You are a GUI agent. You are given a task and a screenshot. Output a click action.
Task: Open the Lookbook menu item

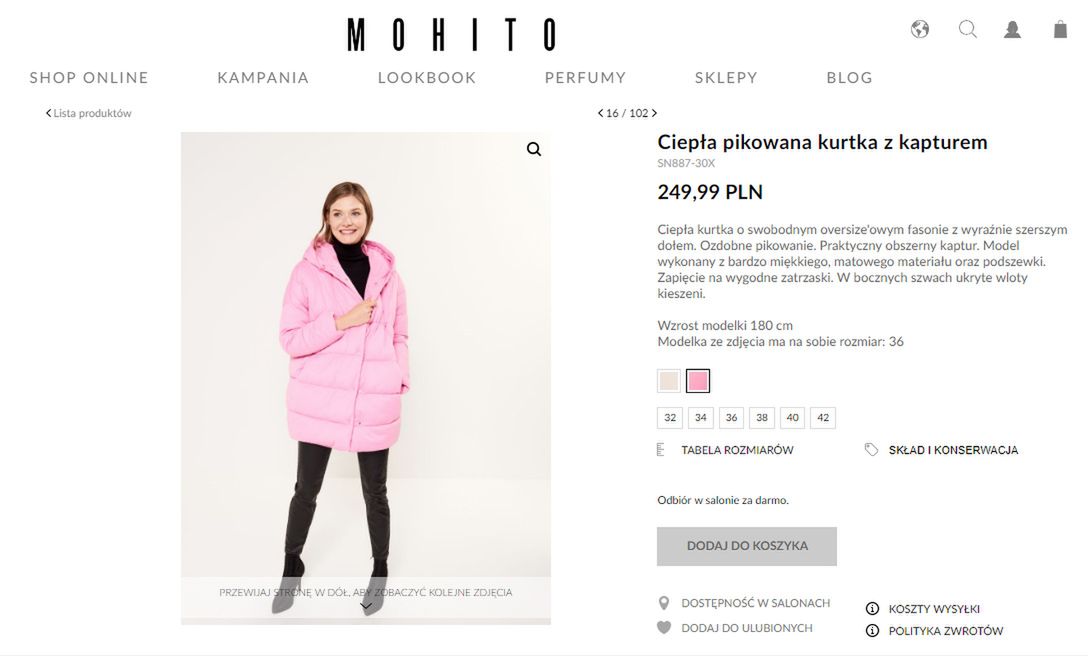[x=427, y=78]
